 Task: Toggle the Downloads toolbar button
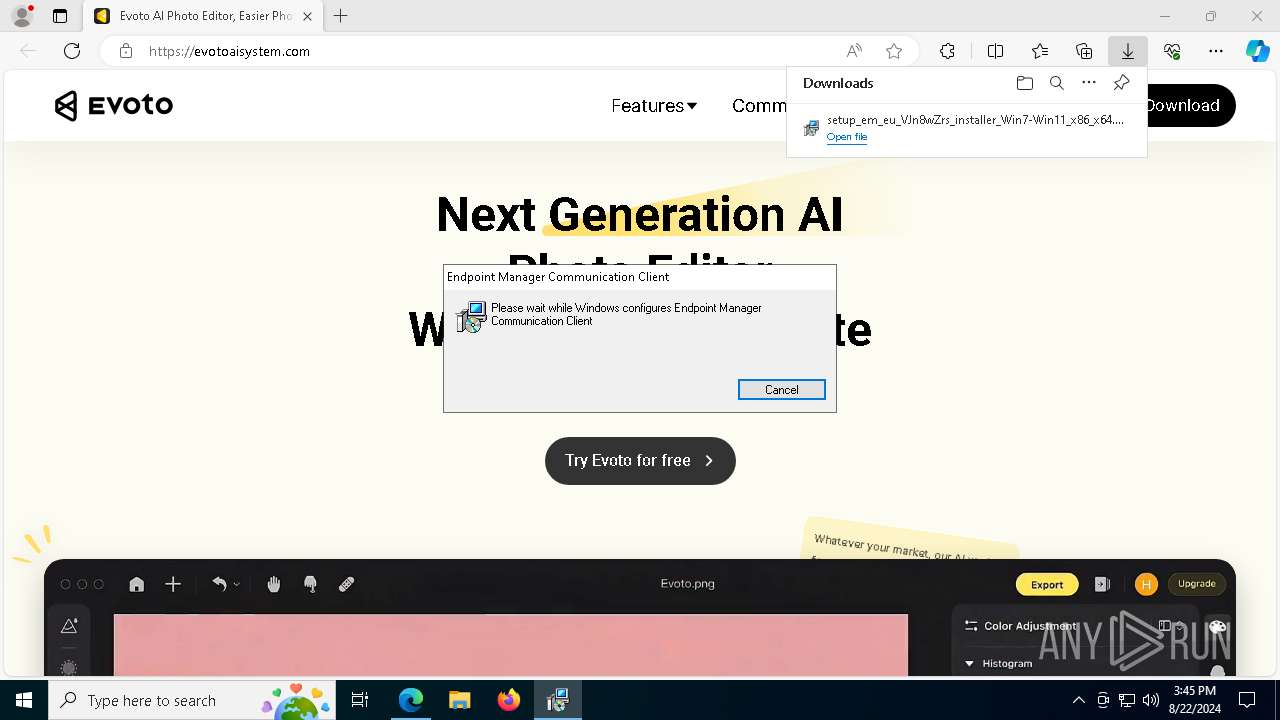click(x=1128, y=51)
